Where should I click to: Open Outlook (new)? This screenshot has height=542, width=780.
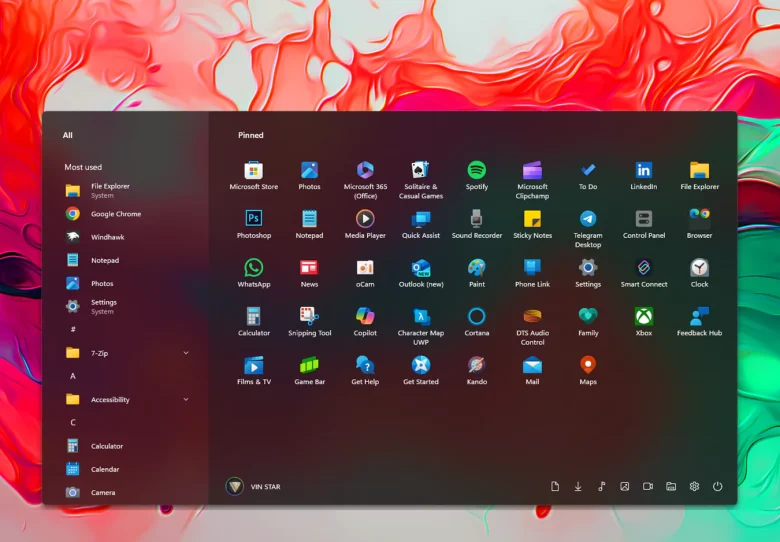[421, 273]
